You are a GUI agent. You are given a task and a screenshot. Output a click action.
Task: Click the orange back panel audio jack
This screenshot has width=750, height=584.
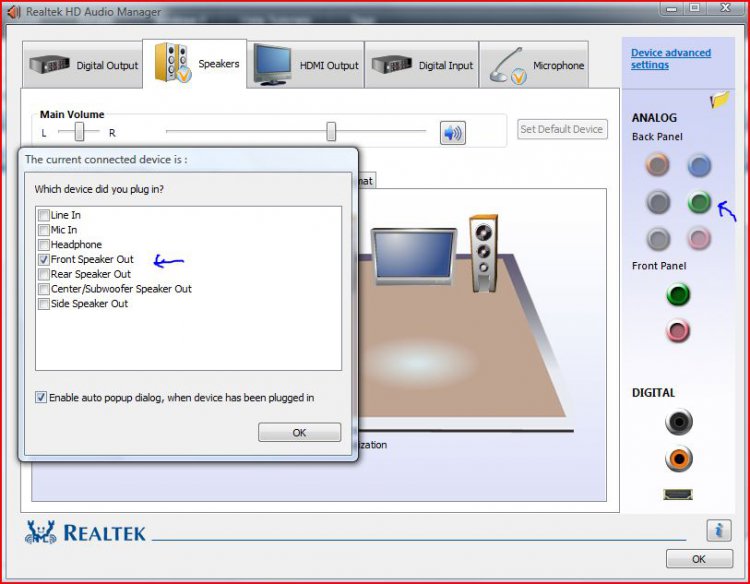658,165
